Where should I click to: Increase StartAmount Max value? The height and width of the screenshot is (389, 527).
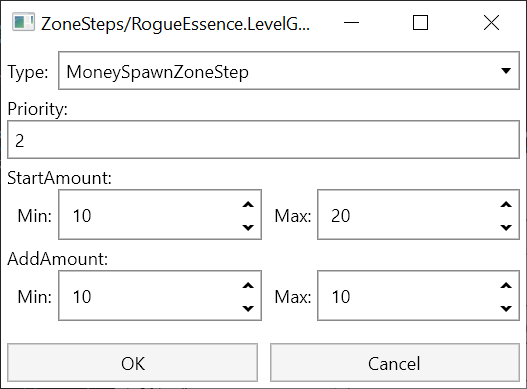(x=506, y=204)
